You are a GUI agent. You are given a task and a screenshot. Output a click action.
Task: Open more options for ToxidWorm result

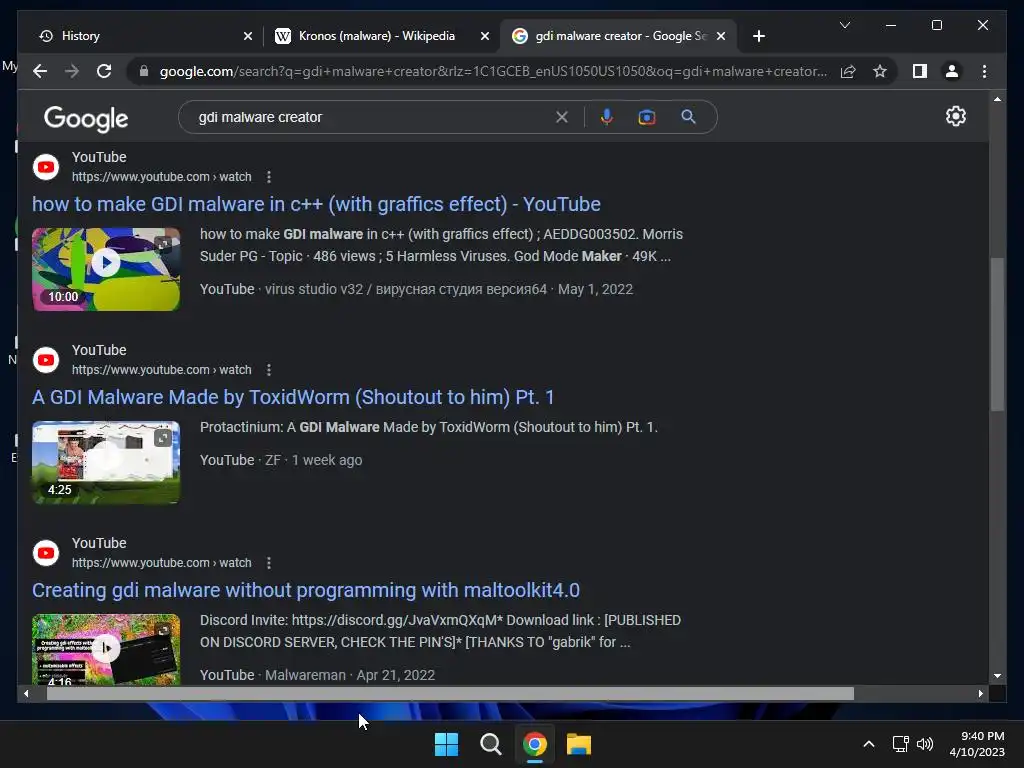[269, 370]
